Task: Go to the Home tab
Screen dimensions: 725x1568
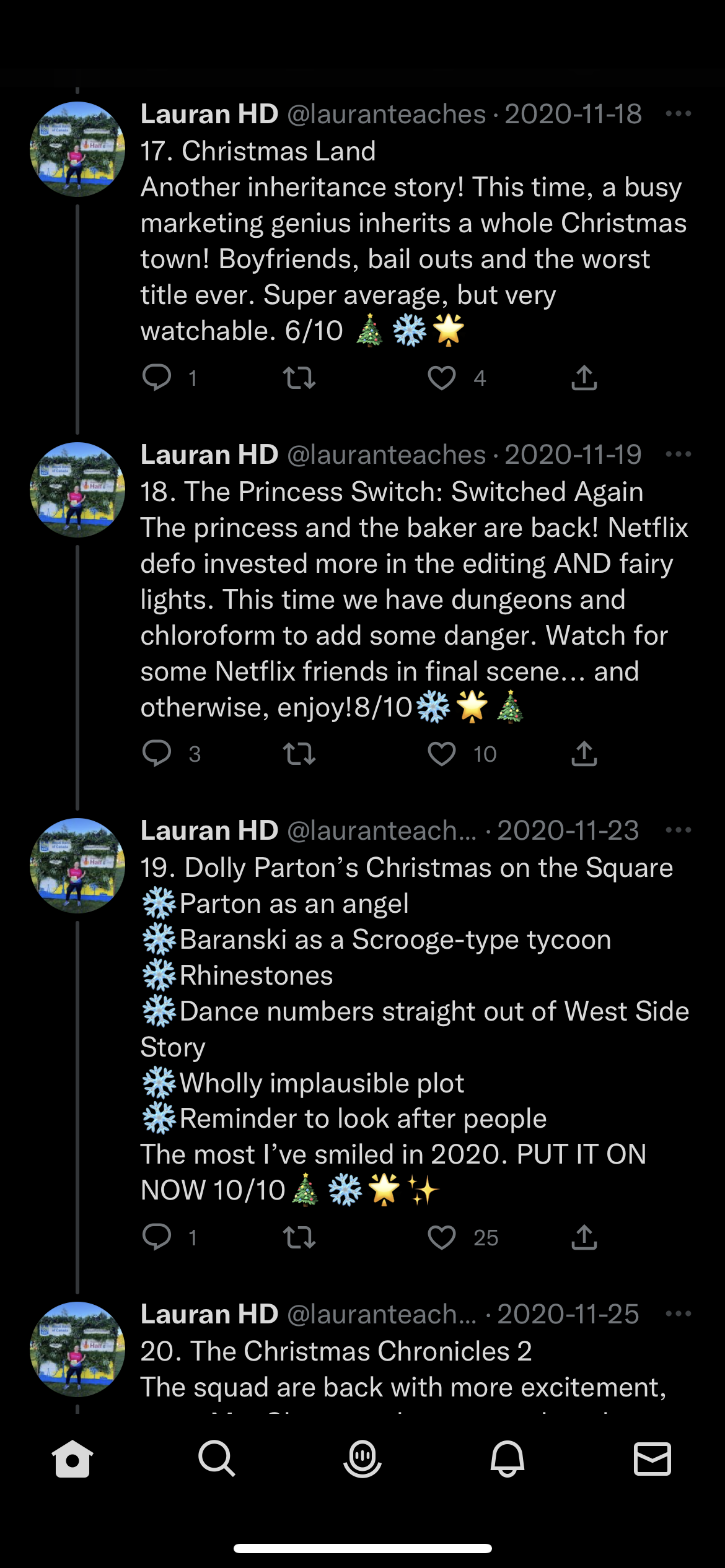Action: [72, 1459]
